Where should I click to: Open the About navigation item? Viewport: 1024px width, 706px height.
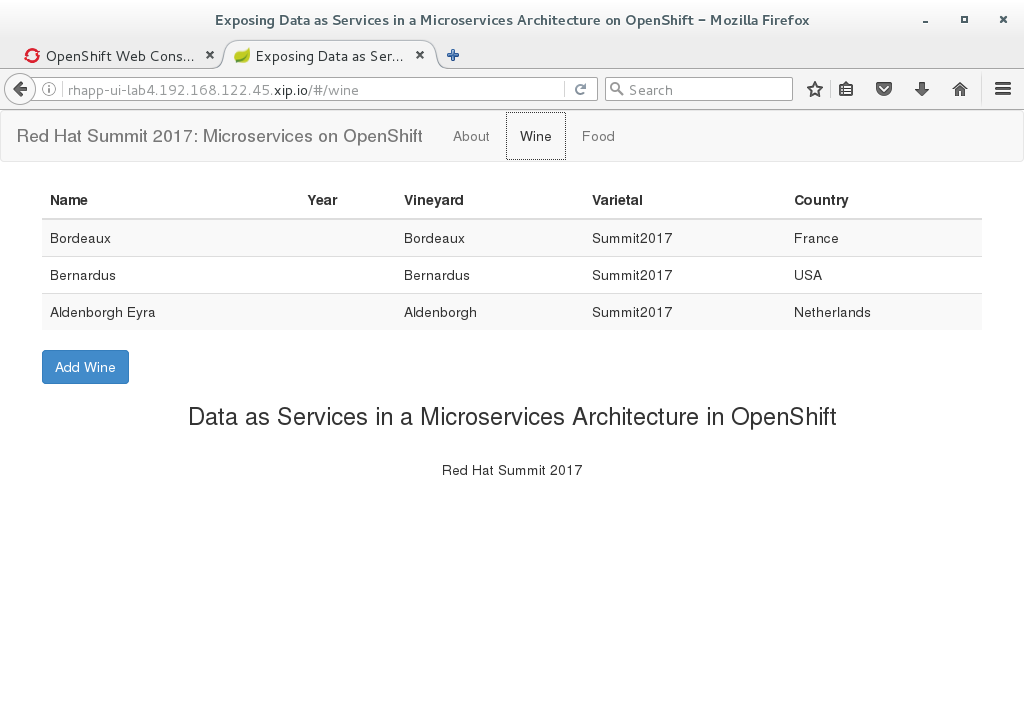471,136
